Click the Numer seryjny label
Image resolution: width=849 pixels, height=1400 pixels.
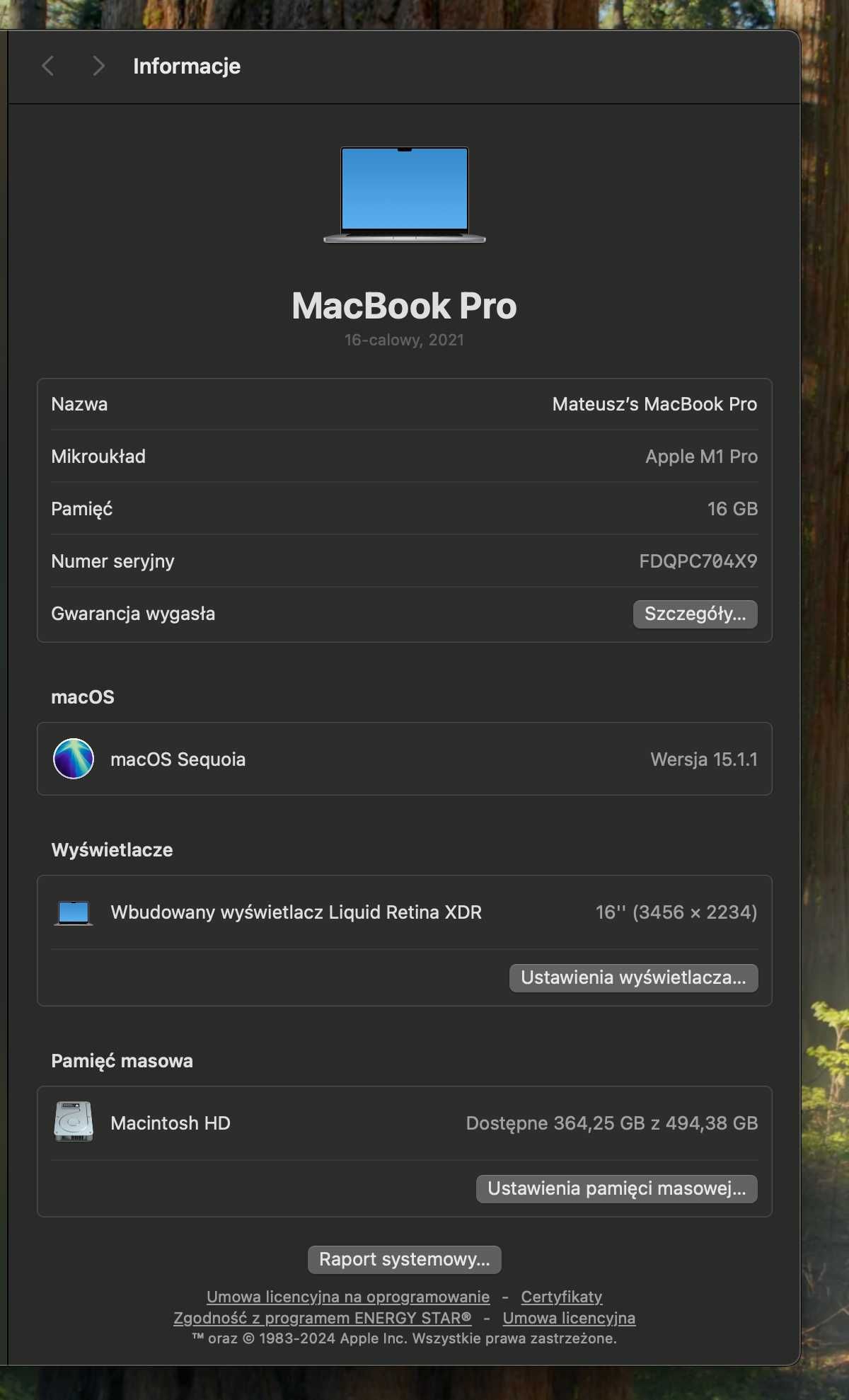(112, 561)
